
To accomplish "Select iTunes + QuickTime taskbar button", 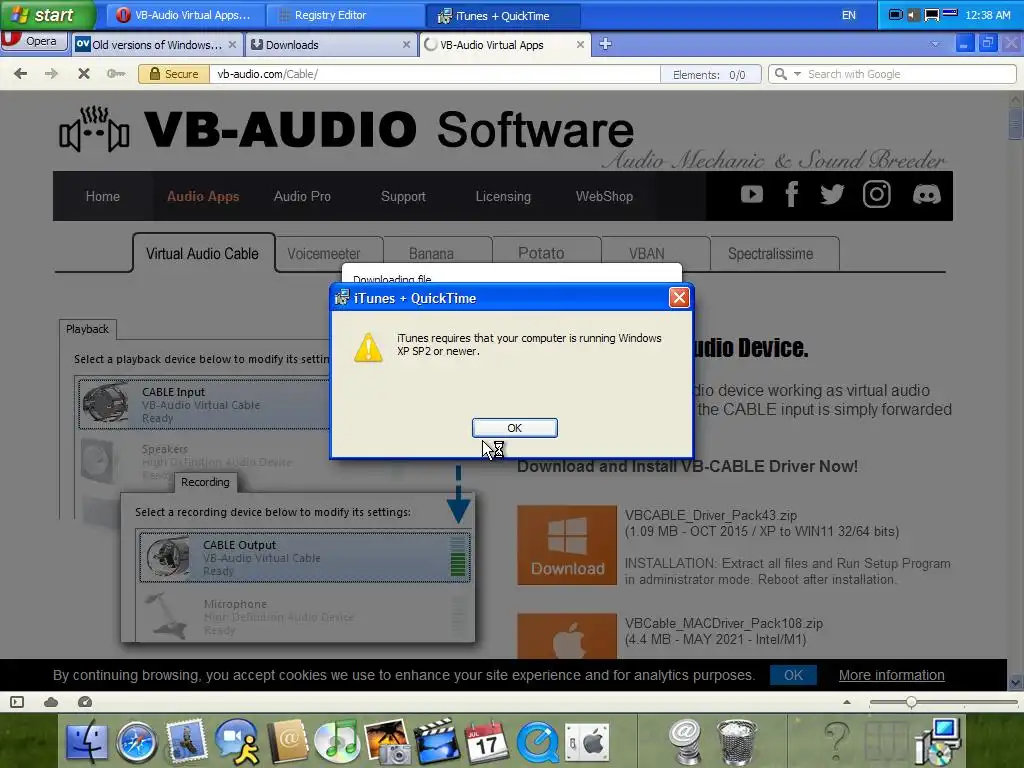I will tap(503, 15).
